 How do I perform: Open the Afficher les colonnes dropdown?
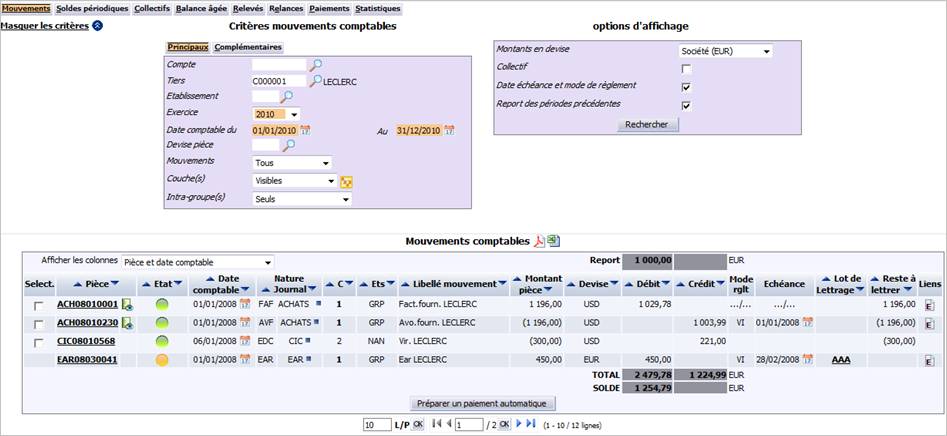pos(197,263)
